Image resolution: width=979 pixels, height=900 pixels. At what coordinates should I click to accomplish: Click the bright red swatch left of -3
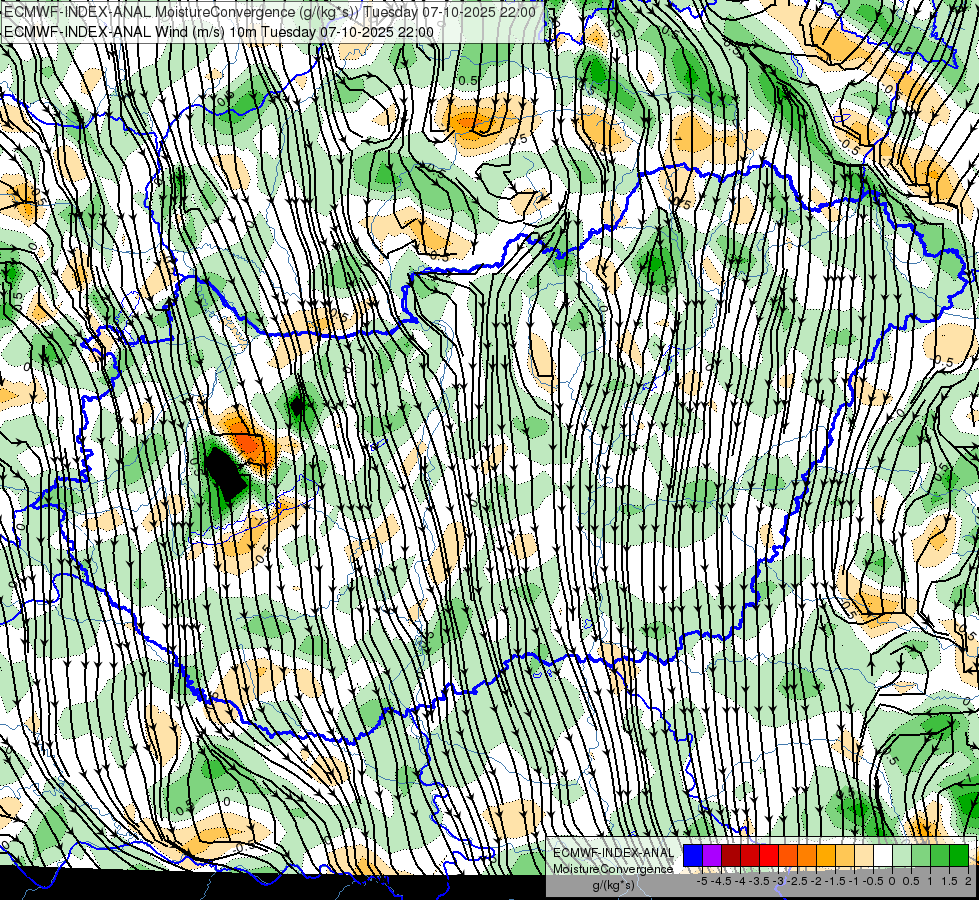[x=769, y=855]
